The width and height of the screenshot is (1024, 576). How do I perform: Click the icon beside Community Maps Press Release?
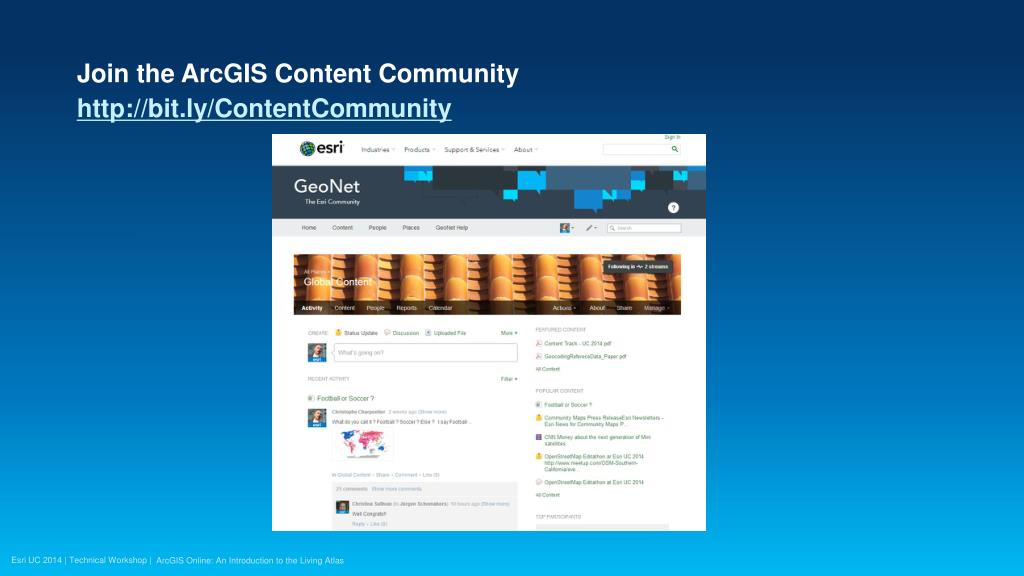[539, 418]
